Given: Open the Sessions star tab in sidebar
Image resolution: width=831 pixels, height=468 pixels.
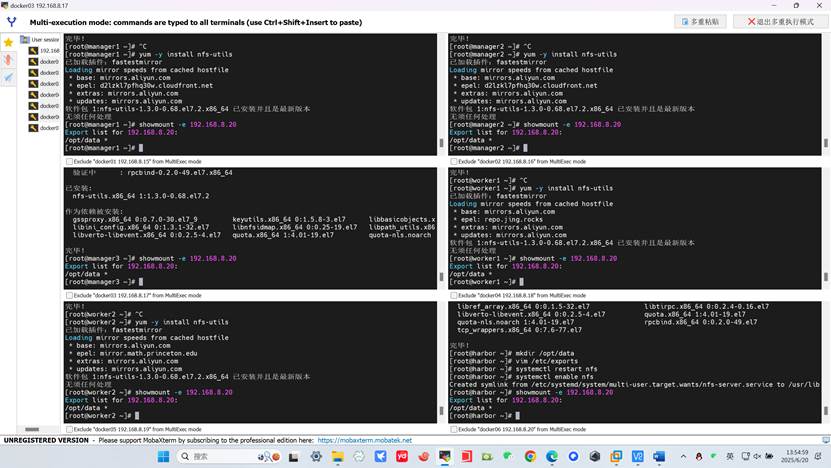Looking at the screenshot, I should pos(8,42).
